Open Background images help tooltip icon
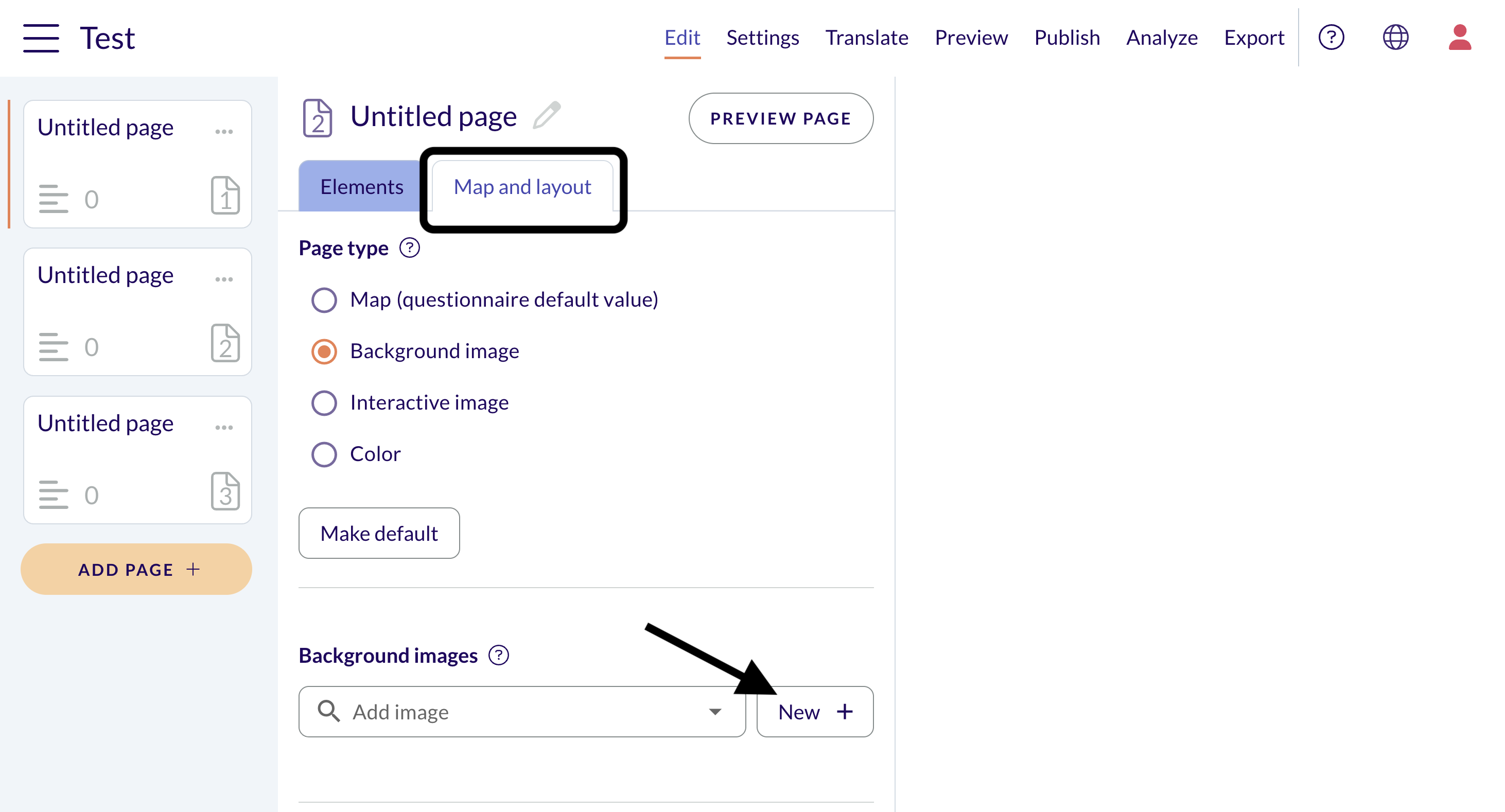The image size is (1505, 812). [x=499, y=655]
